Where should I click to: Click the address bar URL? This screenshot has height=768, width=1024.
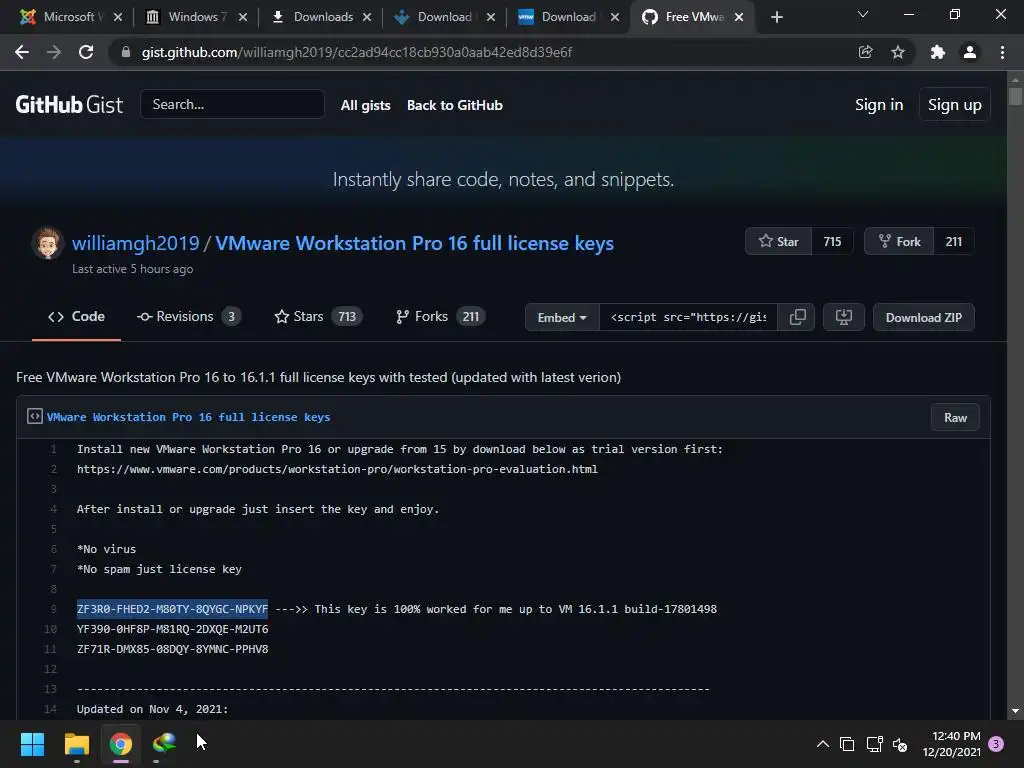point(357,52)
